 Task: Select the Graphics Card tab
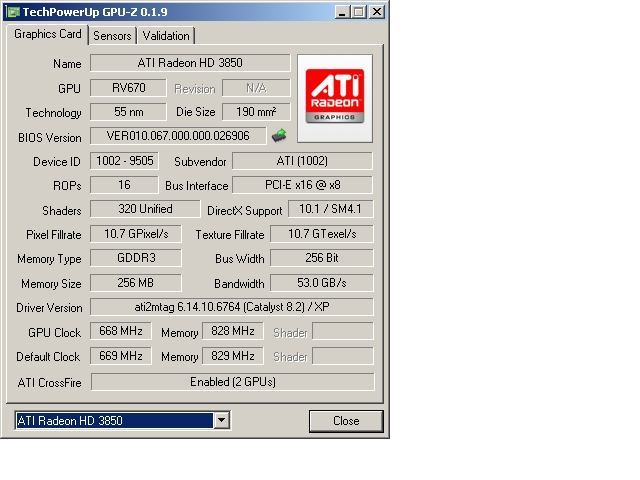point(47,34)
